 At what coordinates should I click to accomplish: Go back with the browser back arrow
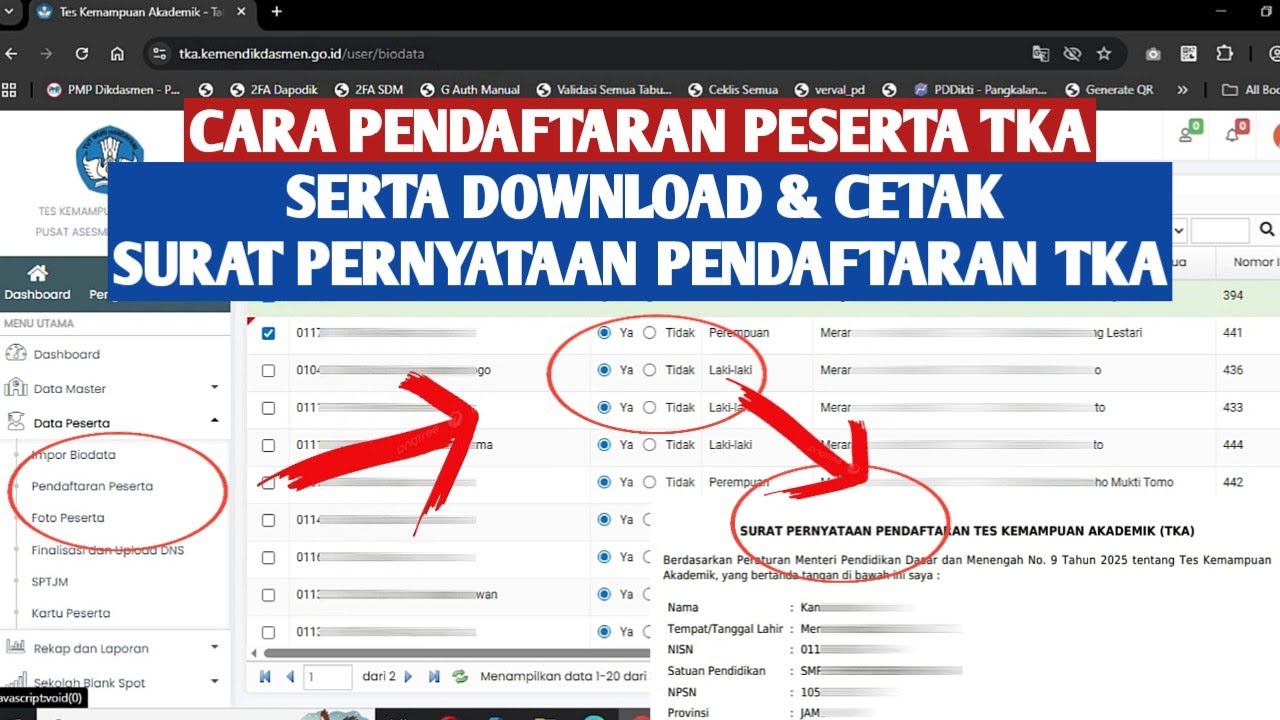click(11, 54)
